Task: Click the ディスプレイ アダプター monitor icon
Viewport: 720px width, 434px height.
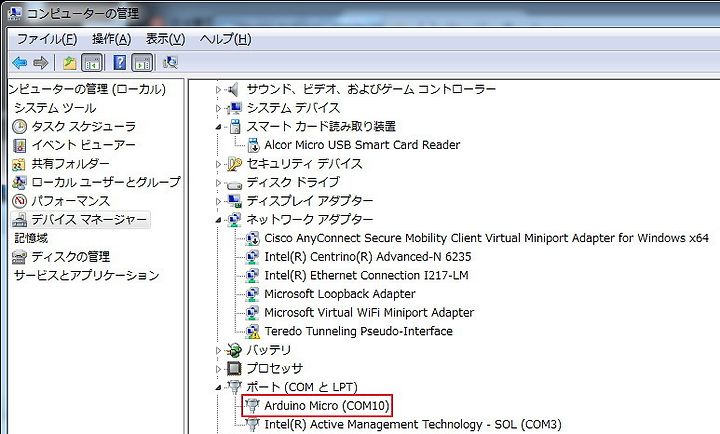Action: click(x=235, y=201)
